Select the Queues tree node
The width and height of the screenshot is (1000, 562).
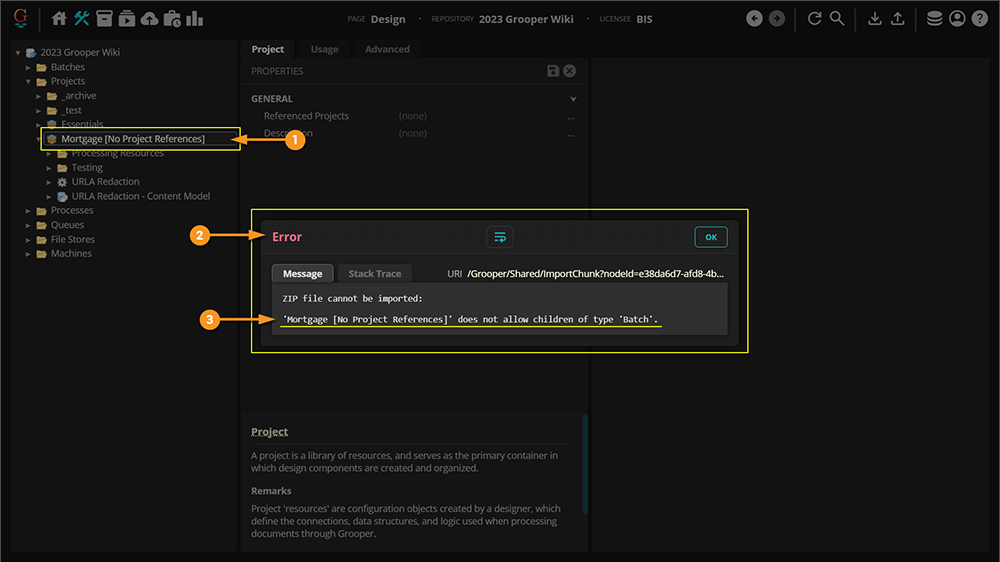click(x=67, y=225)
